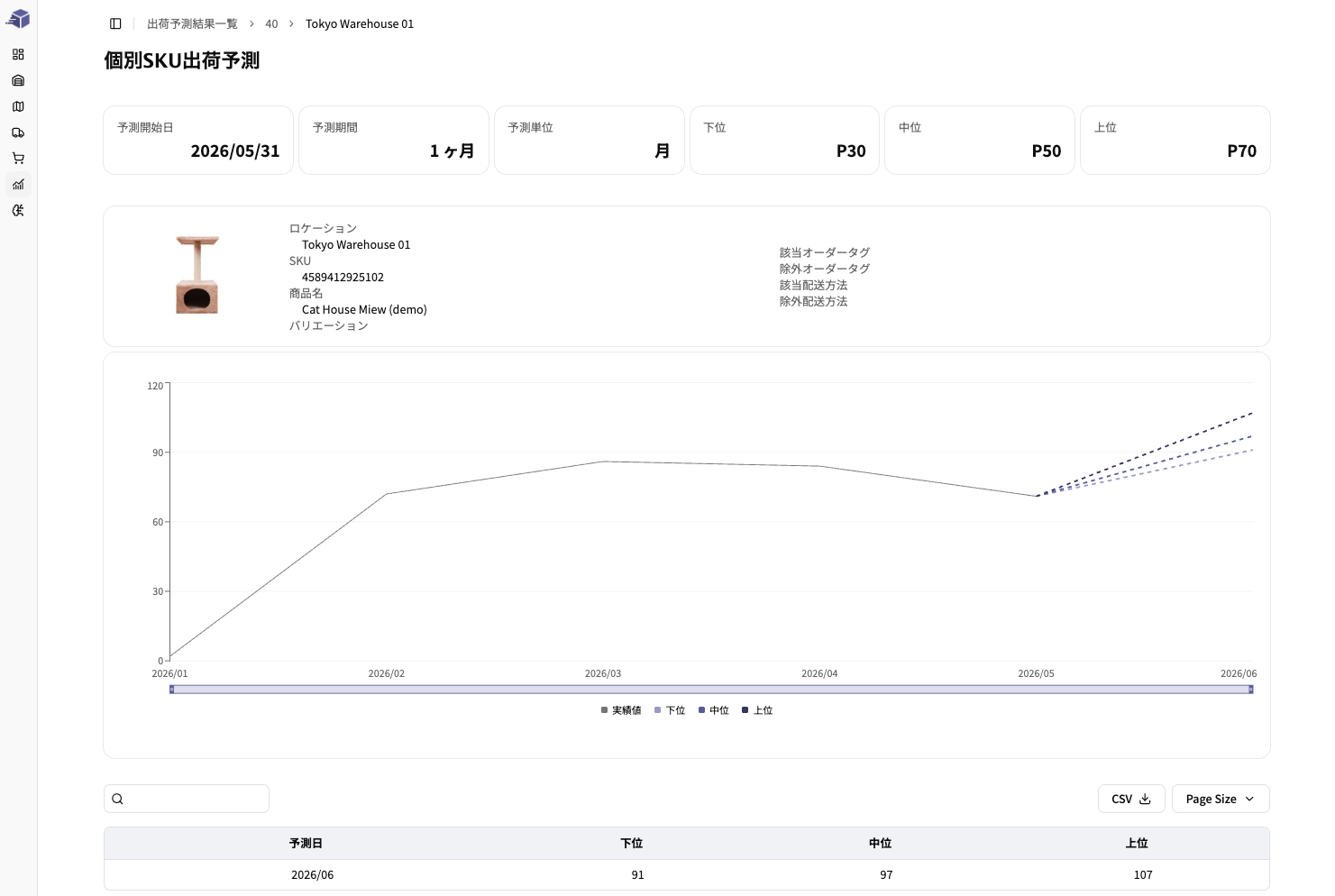The image size is (1335, 896).
Task: Focus the table search input field
Action: (x=187, y=799)
